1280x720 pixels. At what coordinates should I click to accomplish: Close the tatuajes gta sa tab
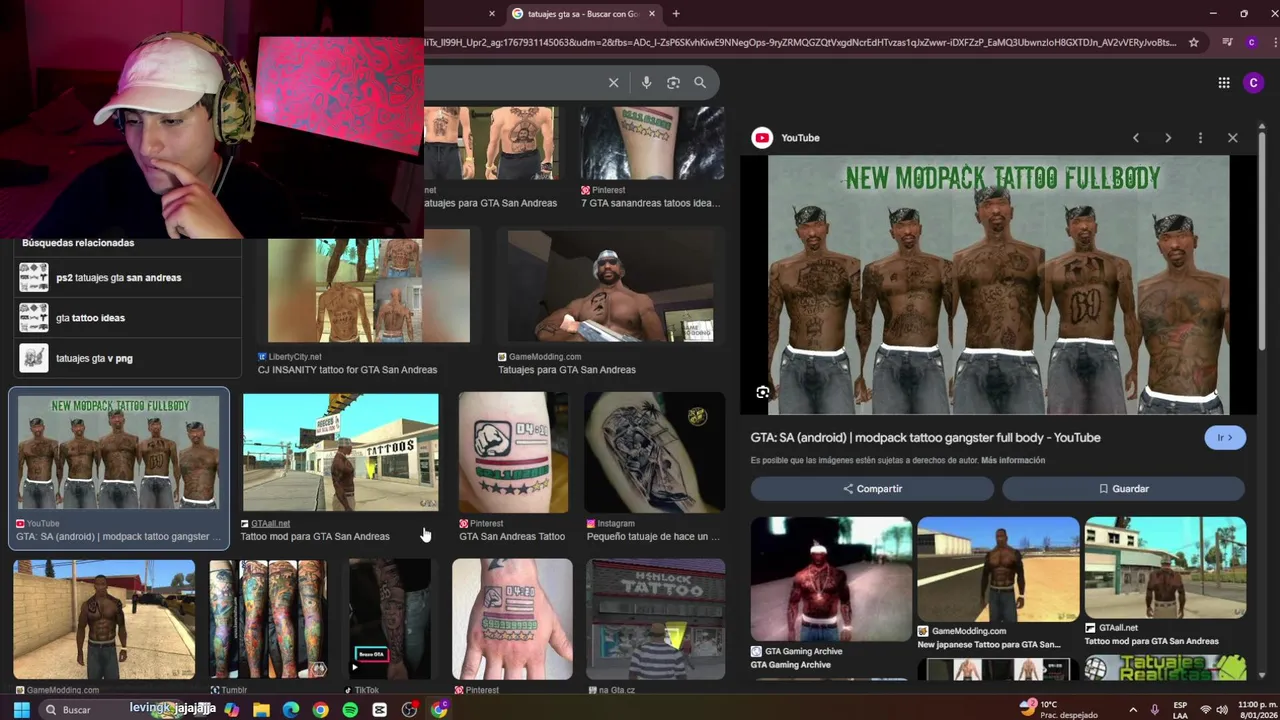pos(652,14)
